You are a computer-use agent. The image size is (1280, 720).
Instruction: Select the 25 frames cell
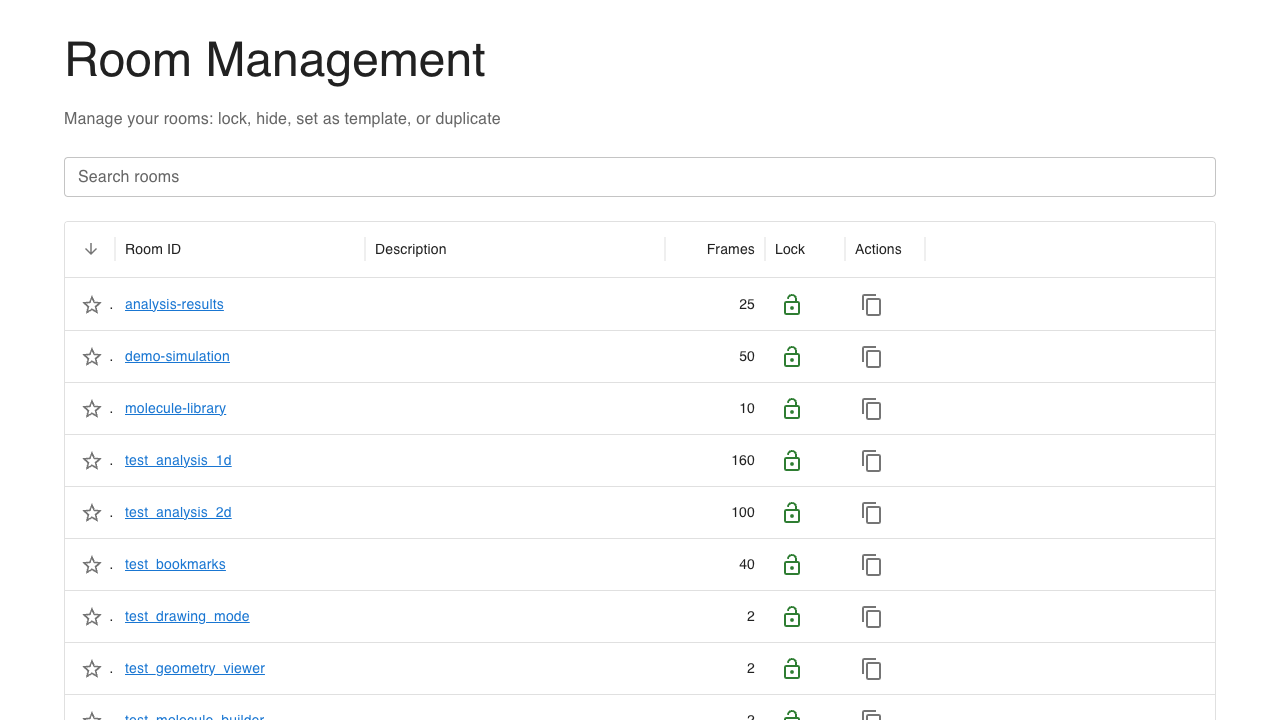pos(715,304)
